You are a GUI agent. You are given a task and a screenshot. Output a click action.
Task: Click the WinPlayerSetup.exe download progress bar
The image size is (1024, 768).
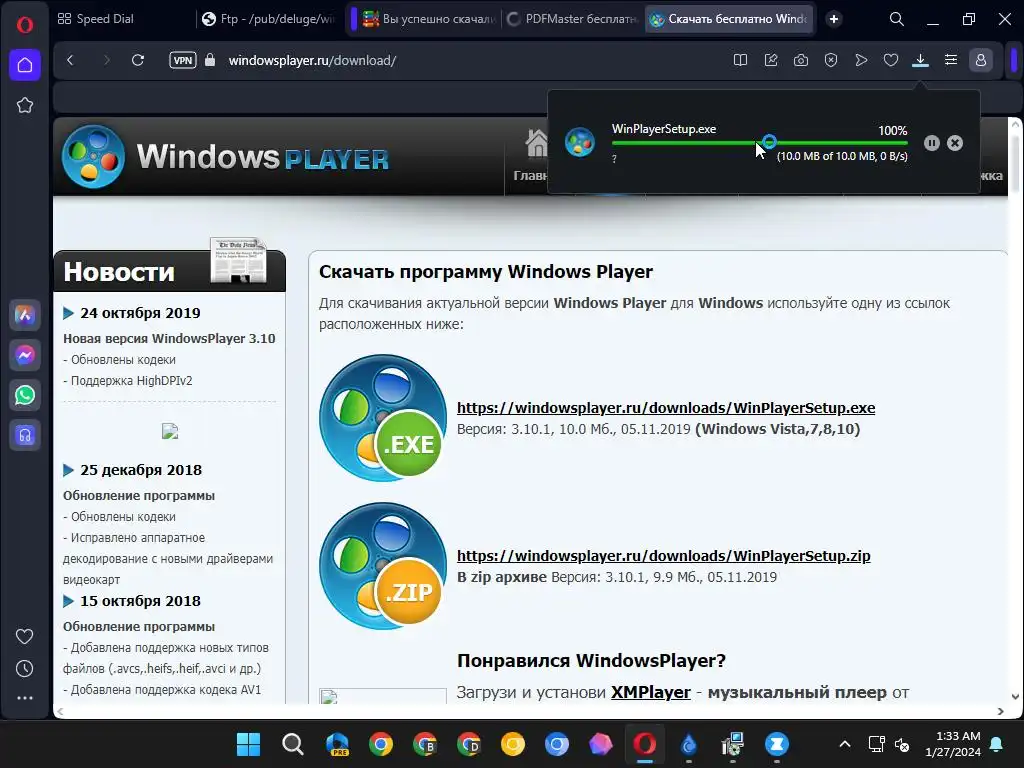pos(760,142)
